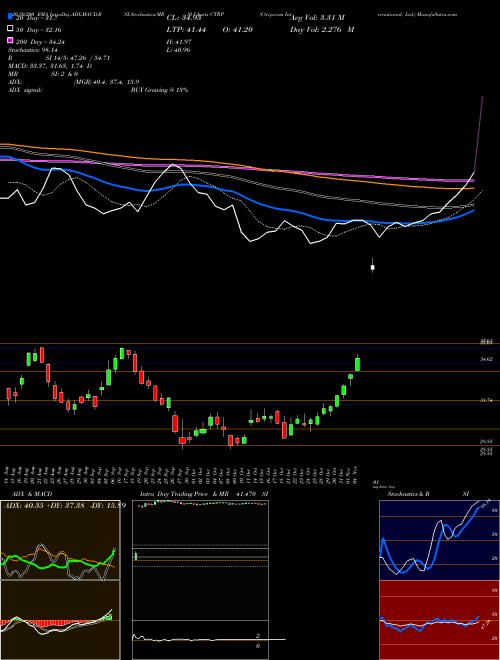Click the isolated white candlestick in the moving-average chart
Image resolution: width=500 pixels, height=660 pixels.
tap(372, 267)
